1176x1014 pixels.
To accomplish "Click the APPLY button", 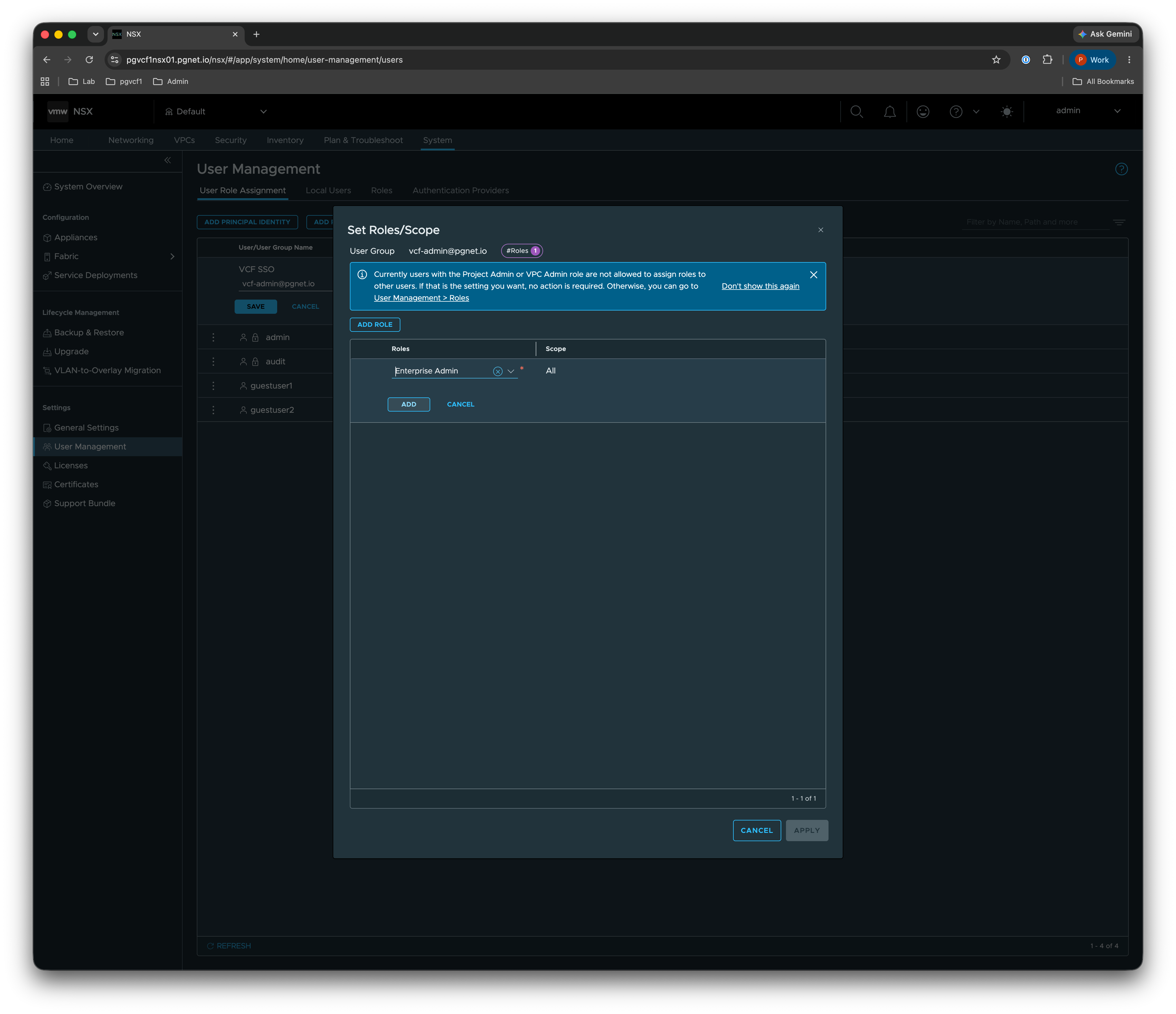I will pos(807,830).
